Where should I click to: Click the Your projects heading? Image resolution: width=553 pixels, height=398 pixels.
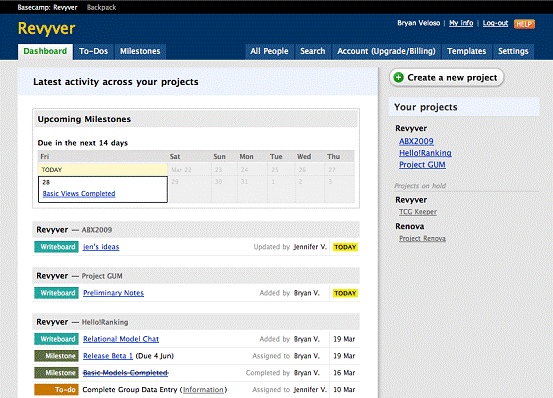click(x=426, y=107)
